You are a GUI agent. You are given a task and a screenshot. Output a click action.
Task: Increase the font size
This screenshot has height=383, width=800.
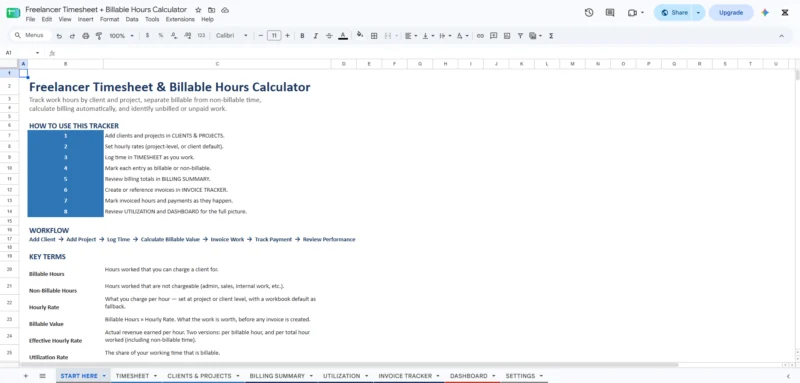(287, 36)
